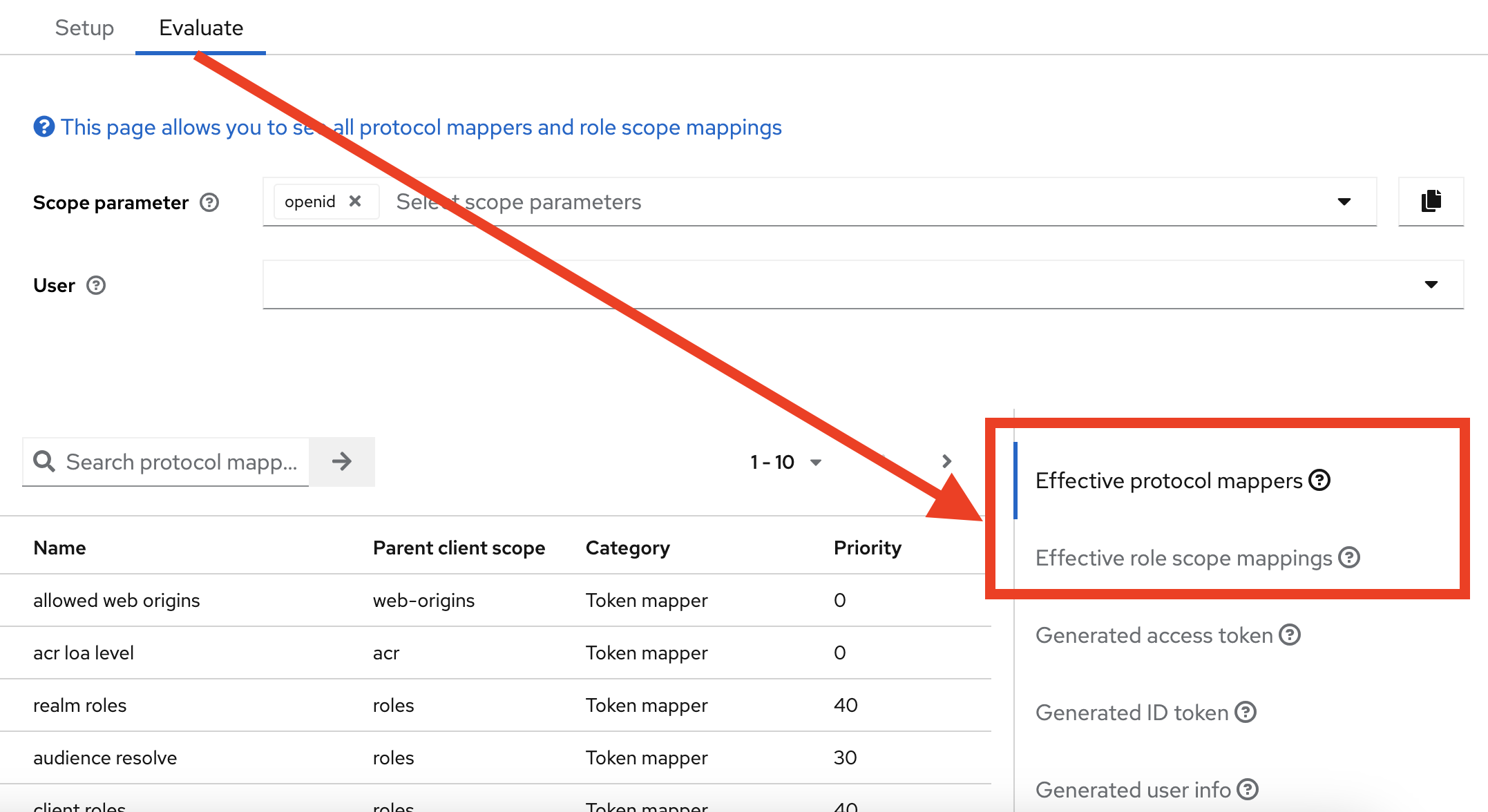
Task: Go to the next page of mappers
Action: 946,462
